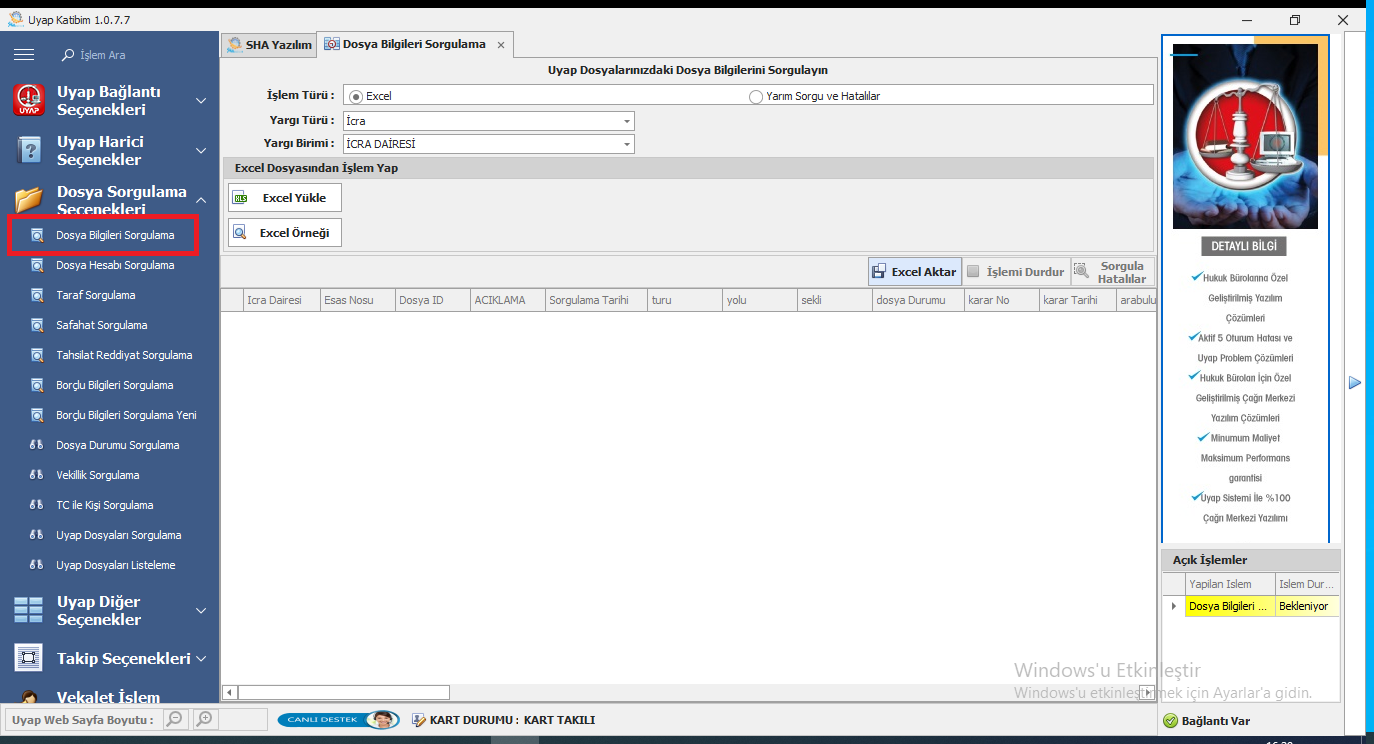The image size is (1374, 744).
Task: Select the Dosya Bilgileri Sorgulama tab
Action: click(x=414, y=44)
